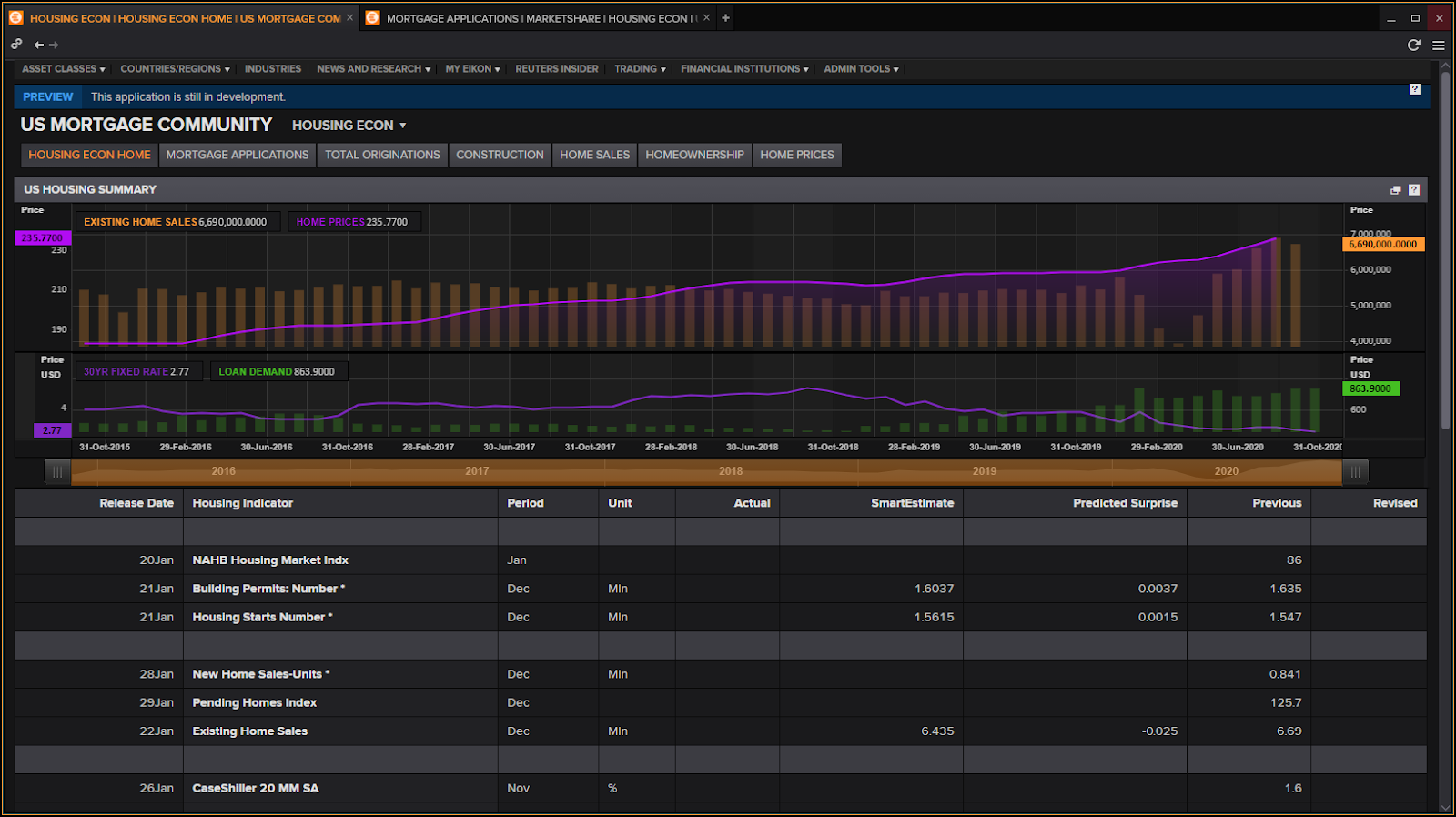Expand the News and Research menu
The image size is (1456, 817).
(374, 69)
